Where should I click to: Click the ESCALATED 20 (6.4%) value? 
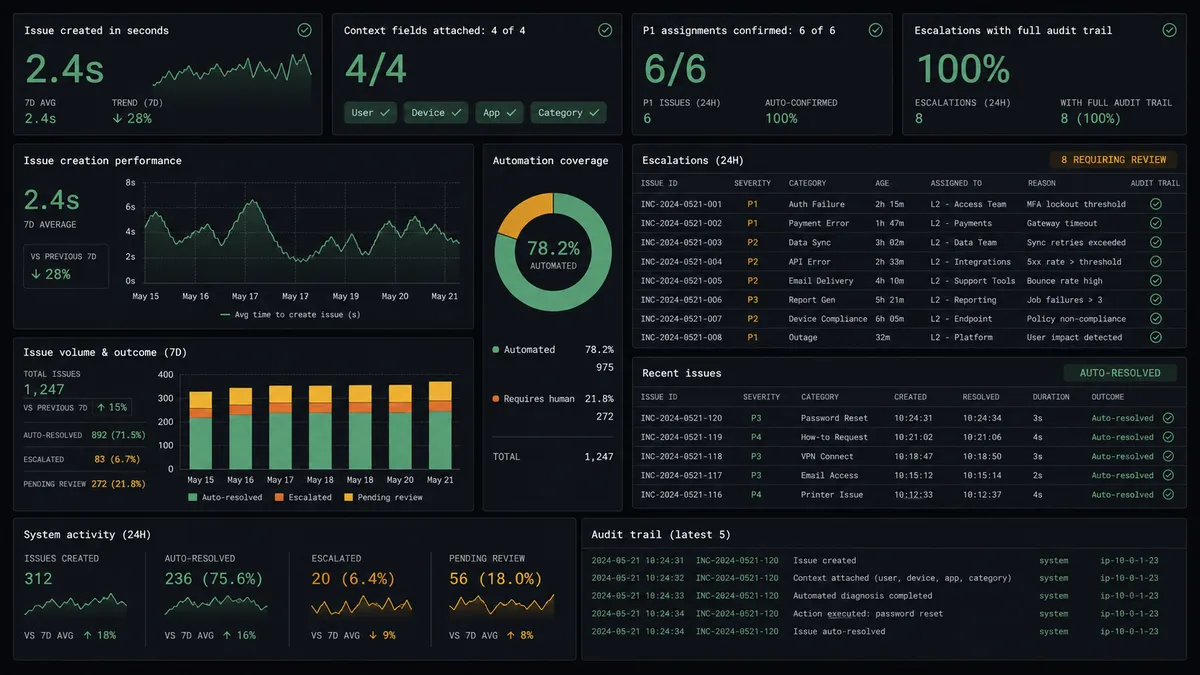point(351,579)
